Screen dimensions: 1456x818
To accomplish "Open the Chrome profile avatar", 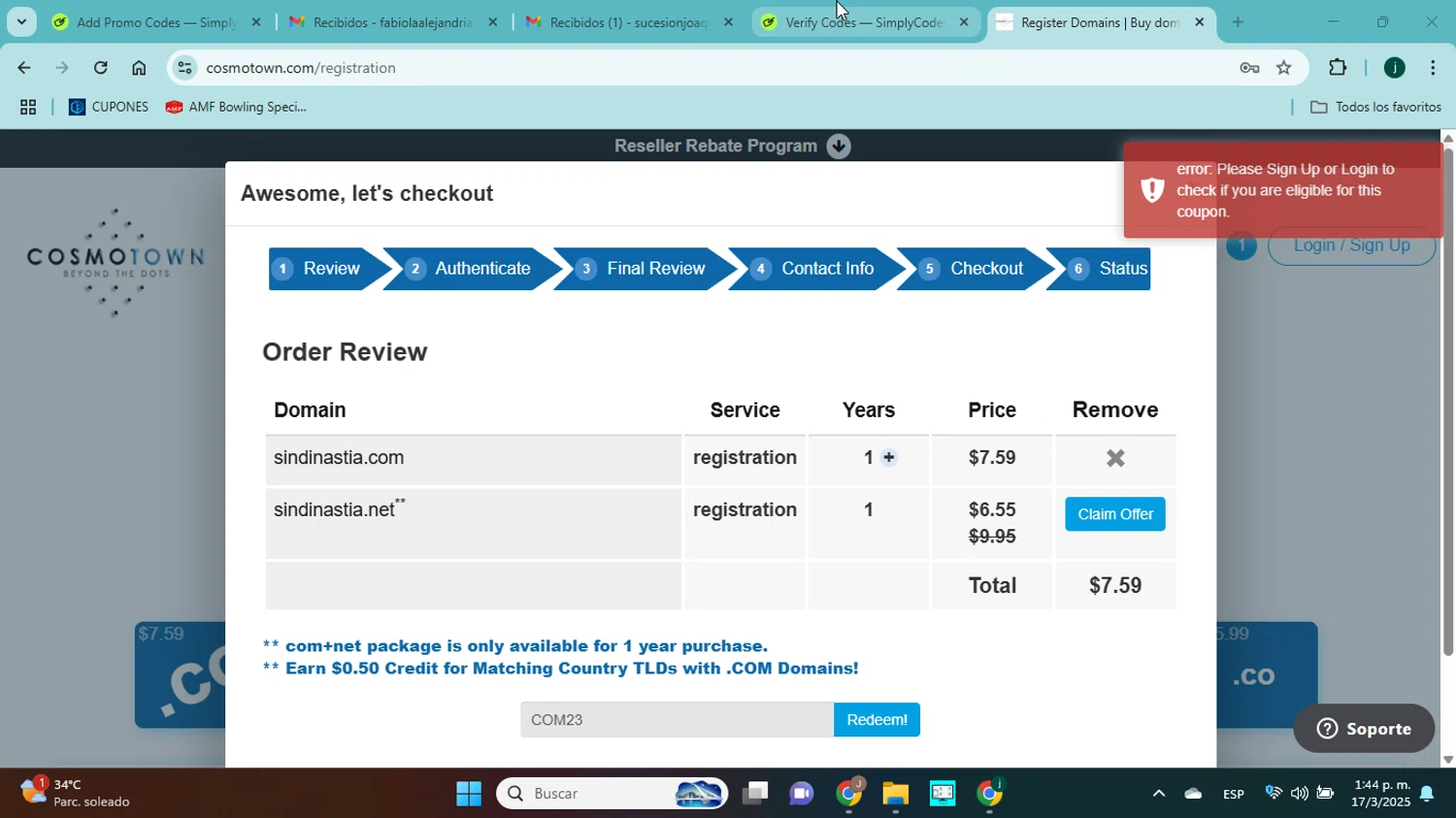I will 1394,68.
